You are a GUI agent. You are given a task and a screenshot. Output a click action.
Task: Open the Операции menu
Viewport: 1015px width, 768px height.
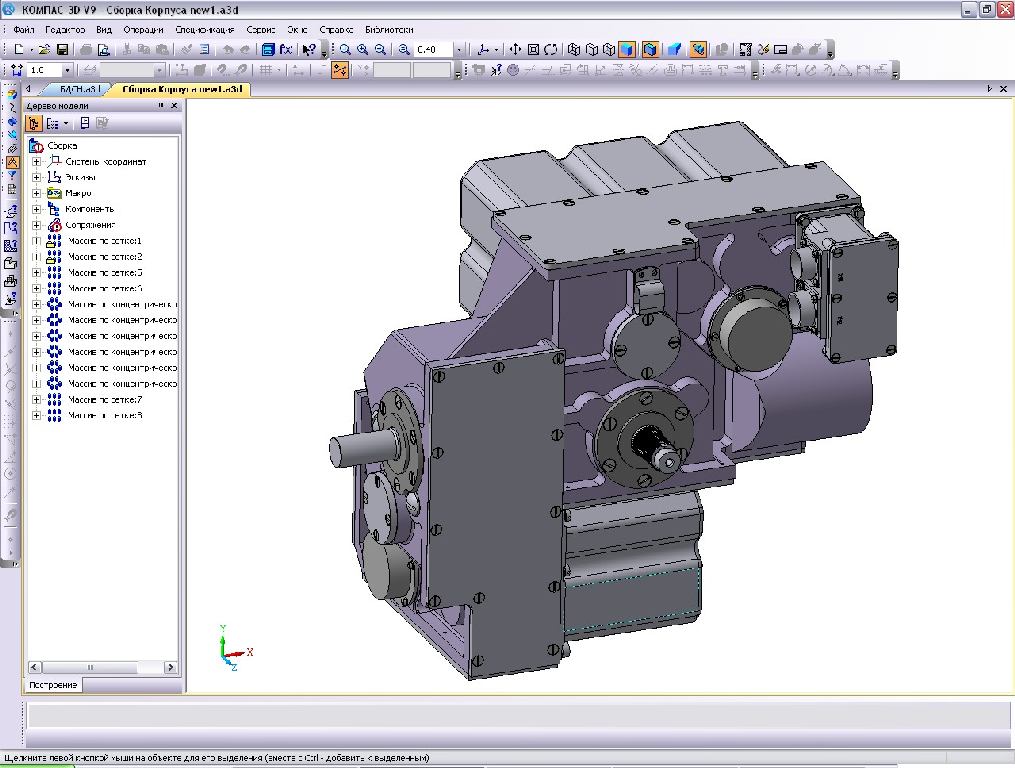(143, 30)
